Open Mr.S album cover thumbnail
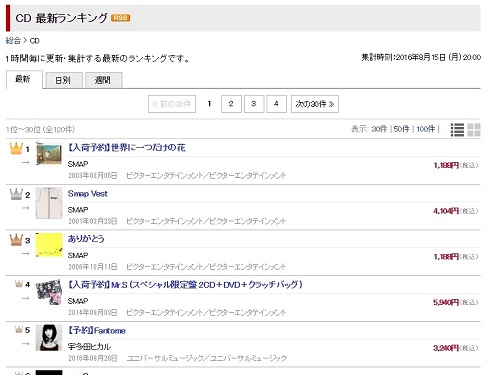The image size is (490, 375). click(x=49, y=292)
